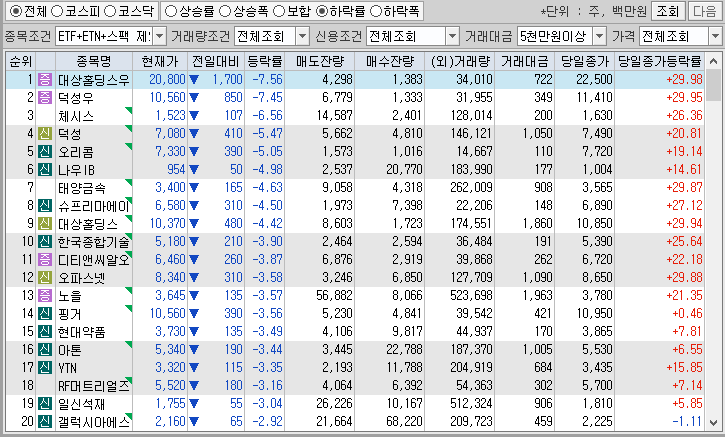Select the RF머트리얼즈 stock name
Viewport: 725px width, 437px height.
coord(93,386)
